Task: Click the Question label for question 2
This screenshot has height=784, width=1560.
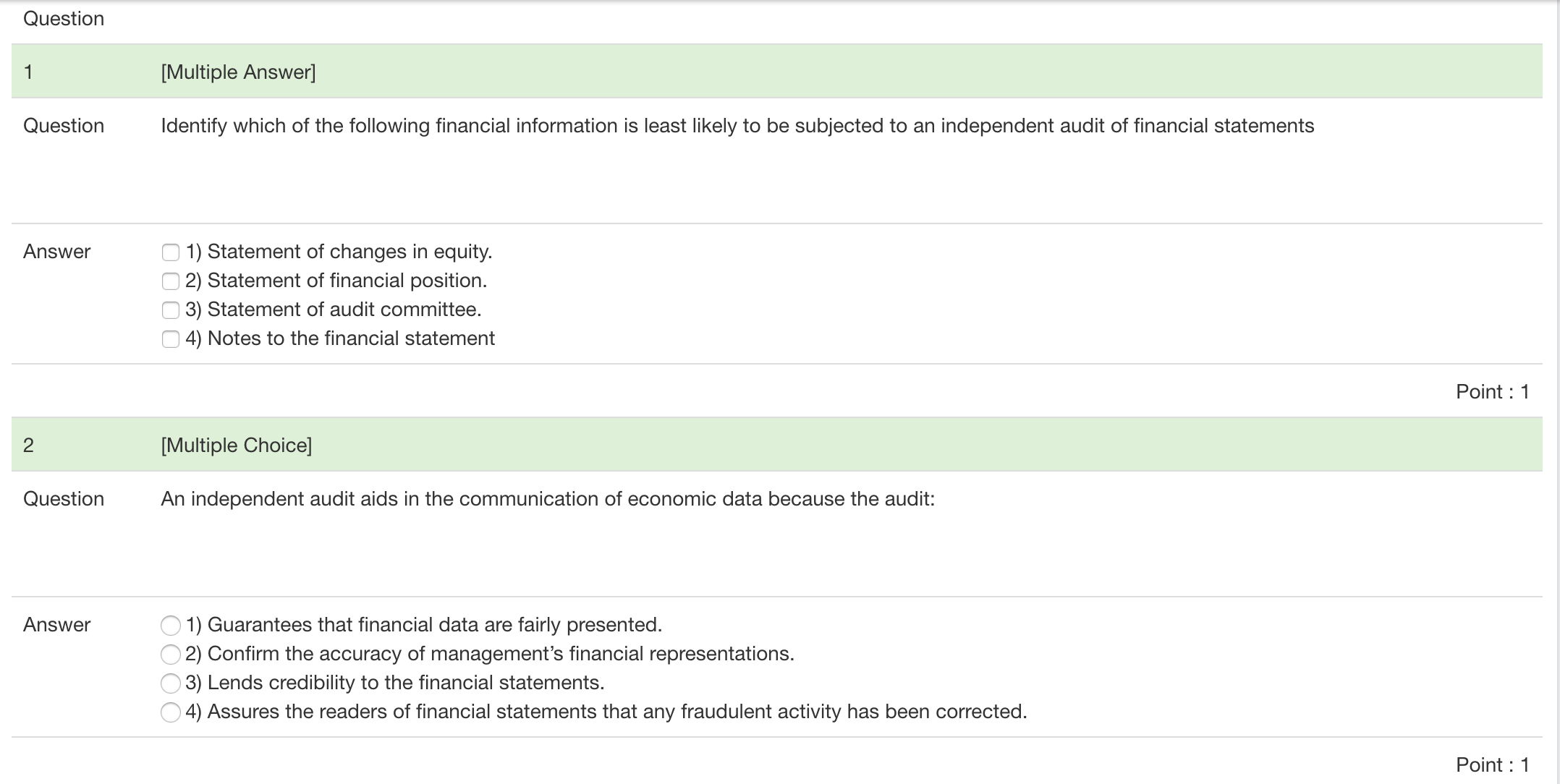Action: coord(64,498)
